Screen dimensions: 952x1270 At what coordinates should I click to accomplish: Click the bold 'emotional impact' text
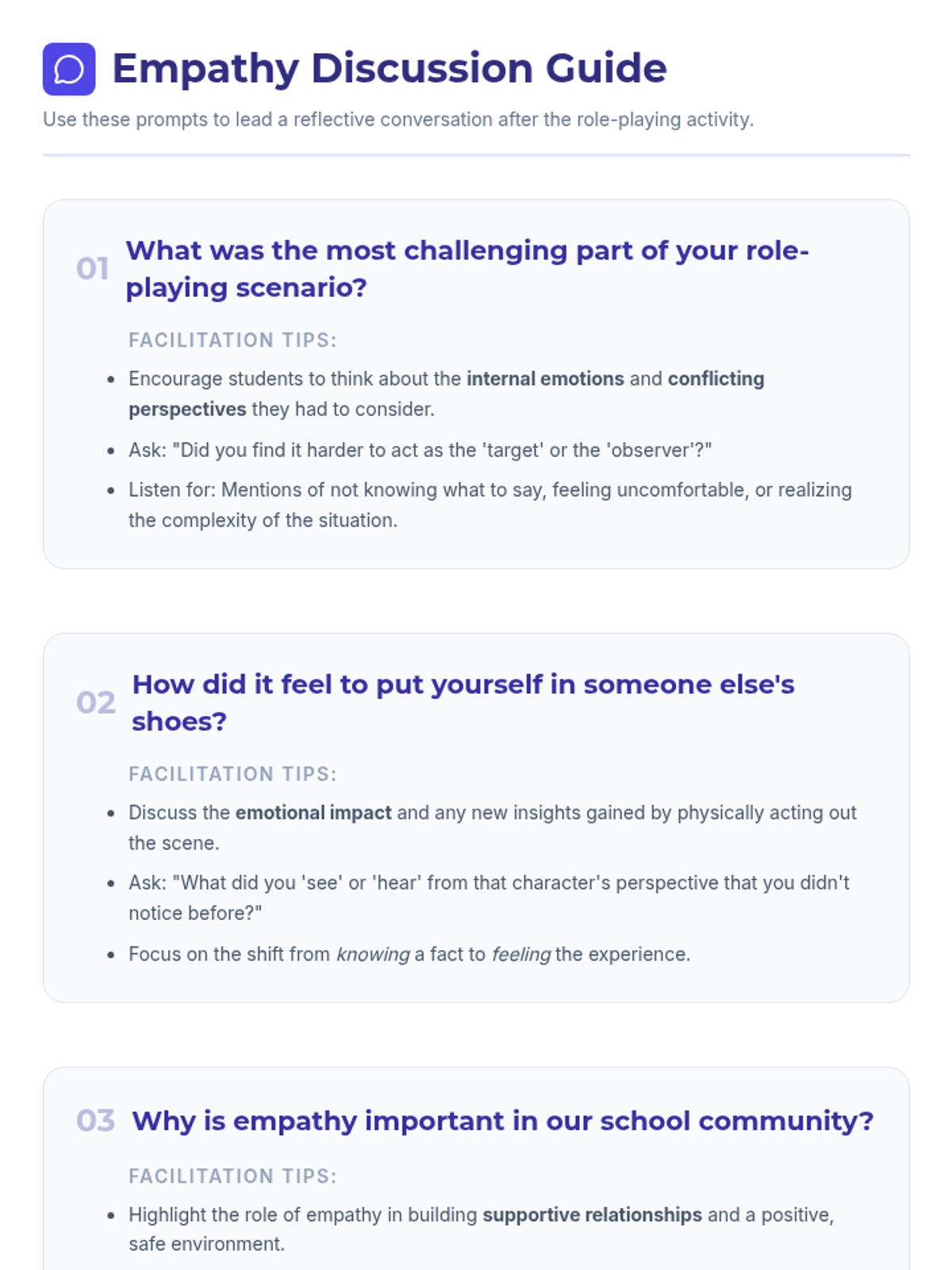[x=313, y=813]
